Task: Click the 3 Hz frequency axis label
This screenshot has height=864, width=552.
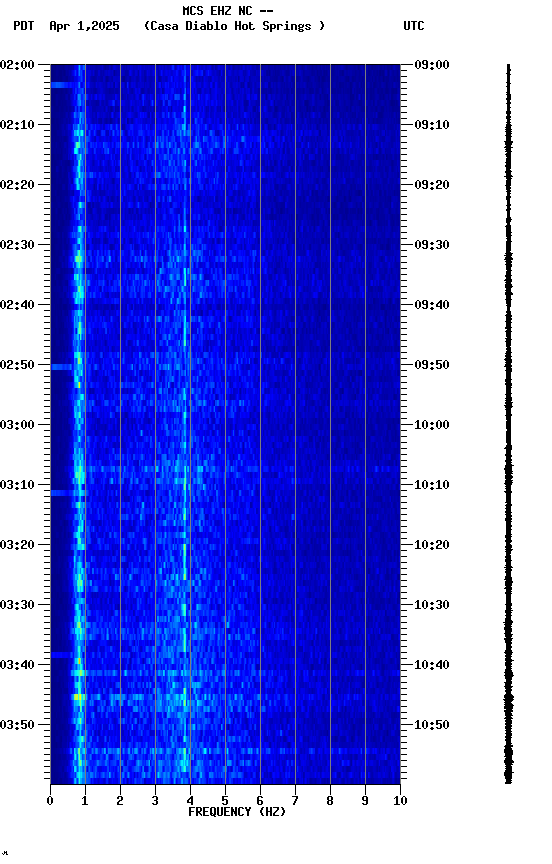Action: pyautogui.click(x=155, y=801)
